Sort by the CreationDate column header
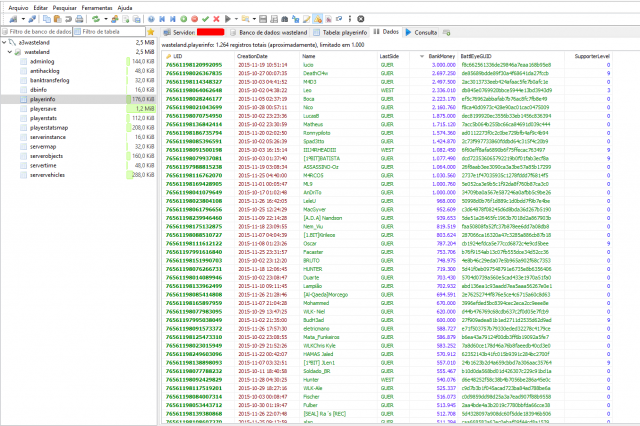The image size is (640, 426). click(x=268, y=56)
